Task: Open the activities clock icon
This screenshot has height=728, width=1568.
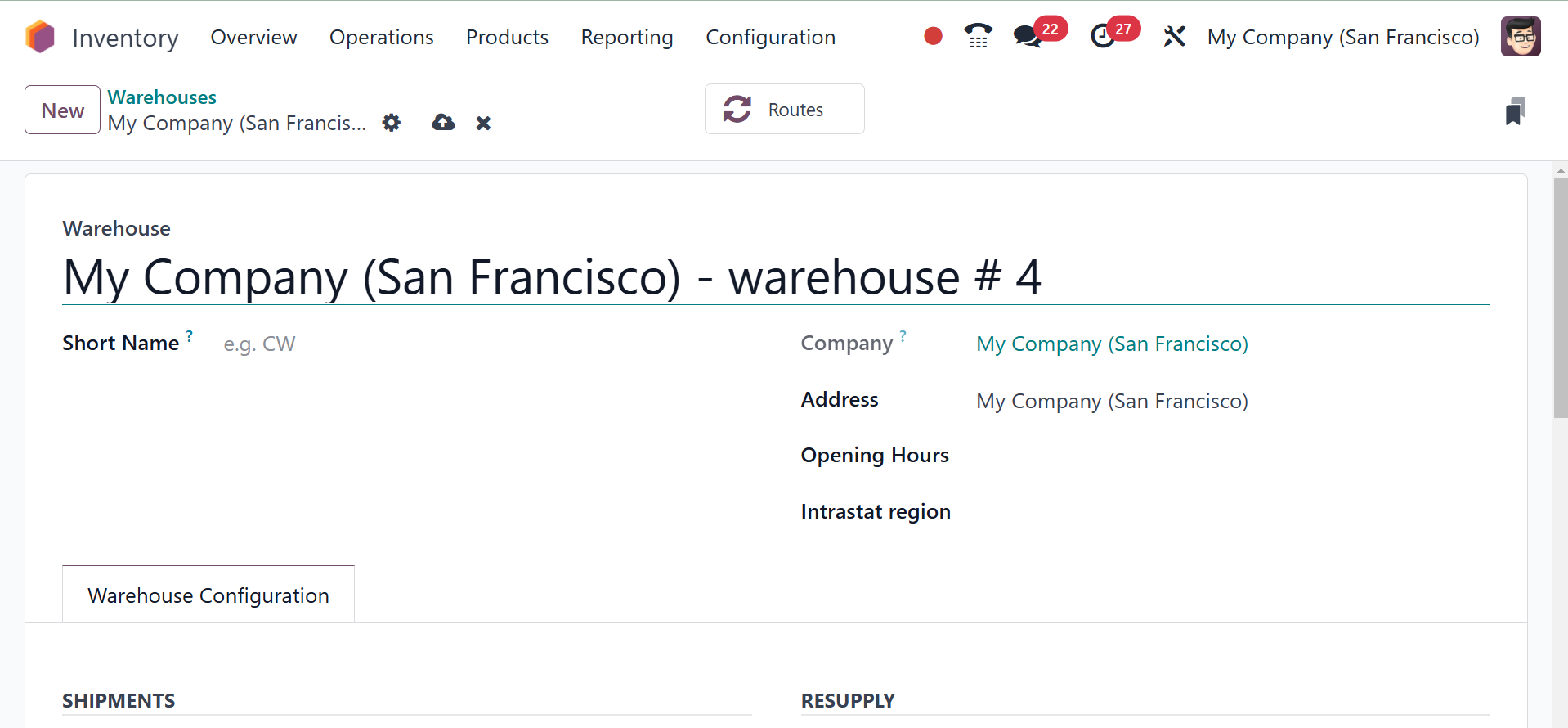Action: [1103, 37]
